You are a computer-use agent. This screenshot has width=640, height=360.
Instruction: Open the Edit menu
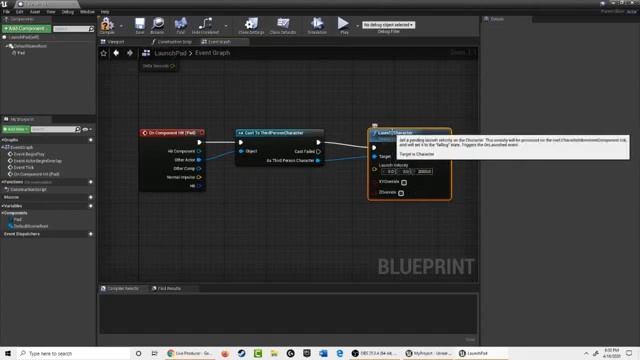[x=19, y=12]
